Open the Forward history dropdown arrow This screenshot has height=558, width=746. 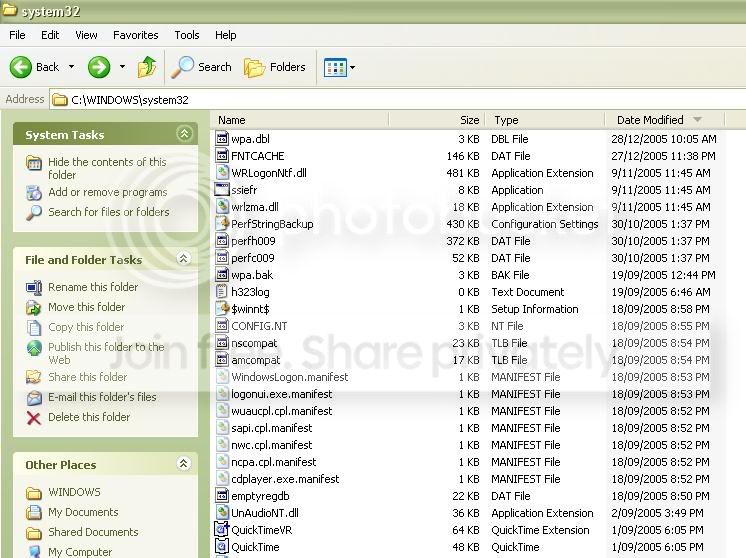(x=122, y=67)
